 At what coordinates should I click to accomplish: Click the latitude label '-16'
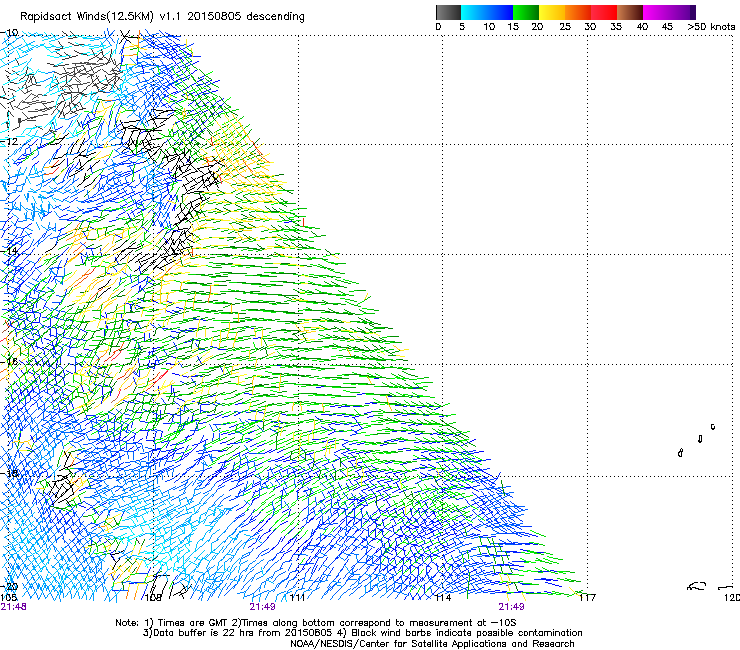(9, 362)
